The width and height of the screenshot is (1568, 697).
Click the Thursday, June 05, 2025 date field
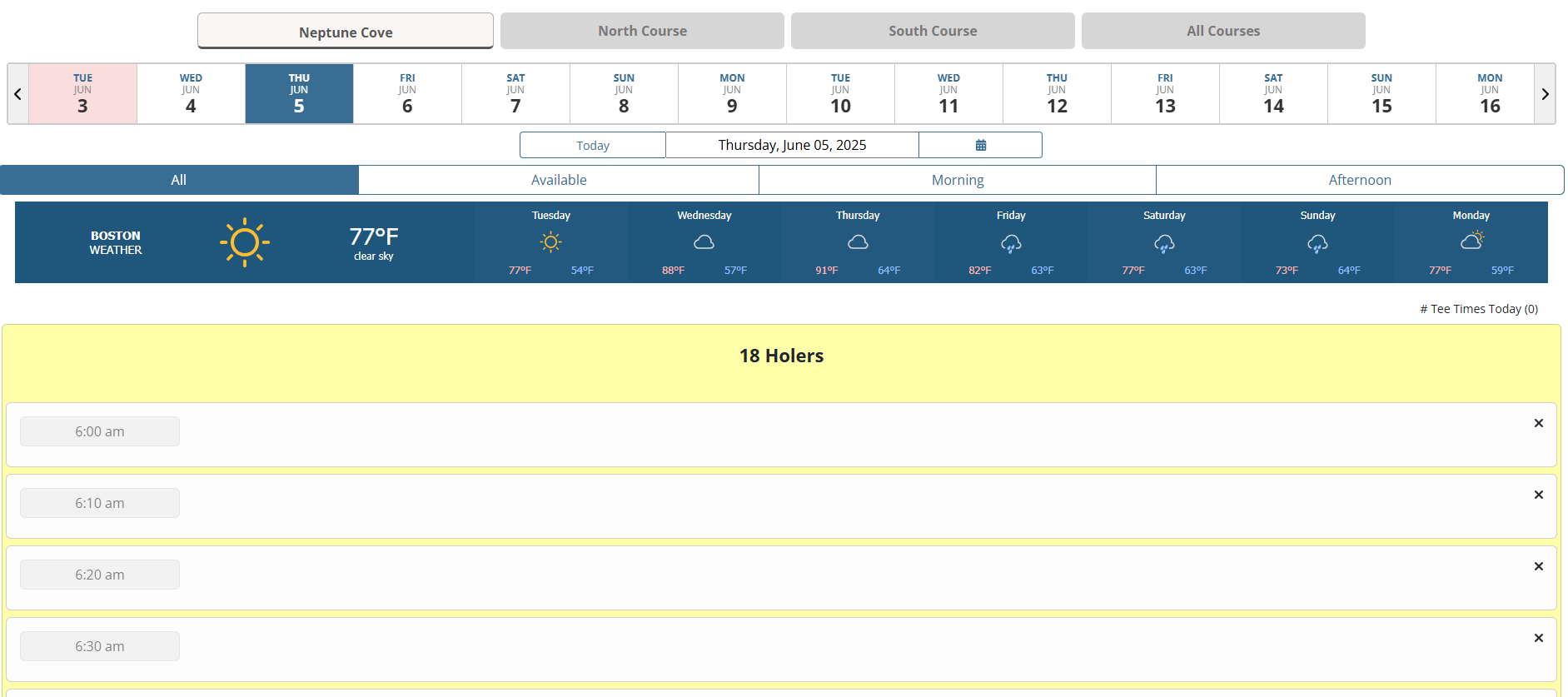[x=792, y=145]
